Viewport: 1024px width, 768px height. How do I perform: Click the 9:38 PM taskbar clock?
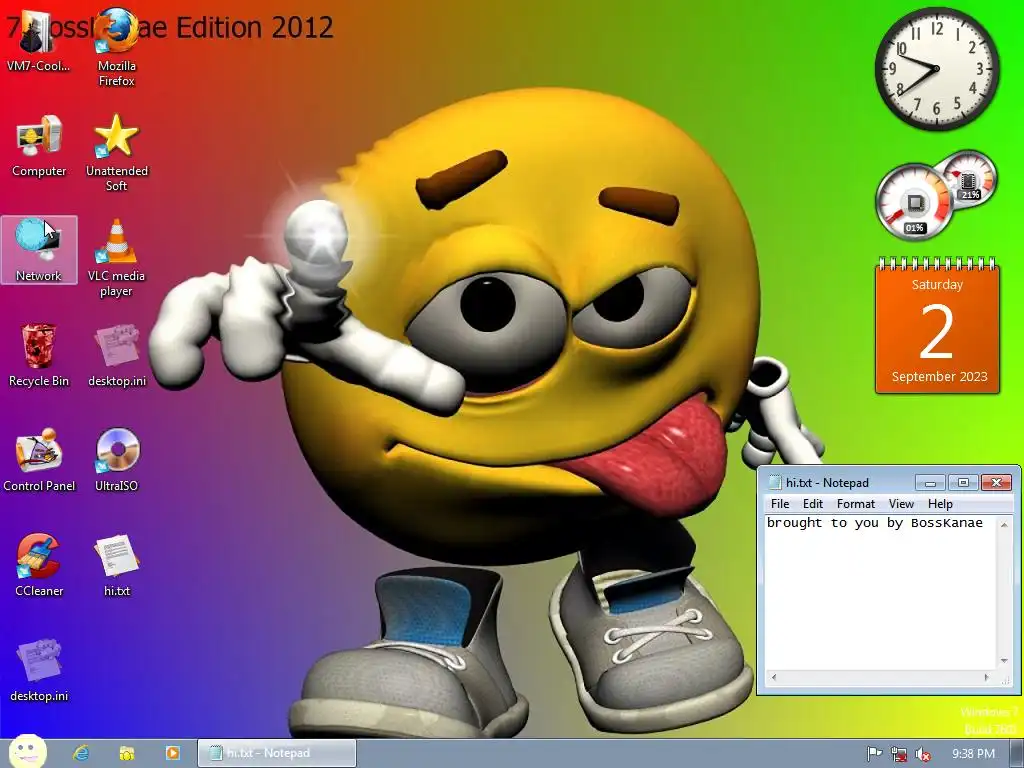[973, 754]
